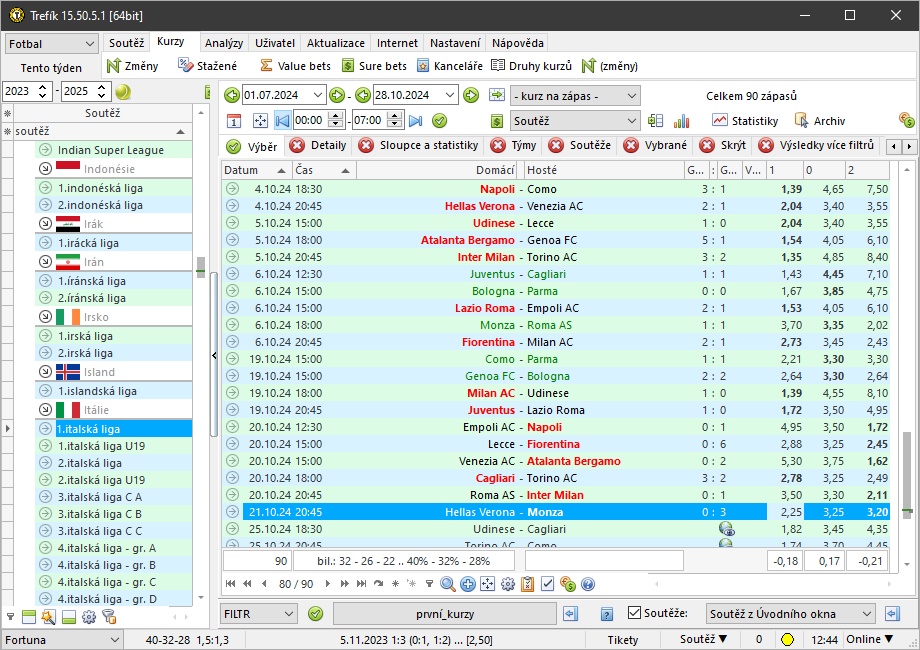This screenshot has width=920, height=650.
Task: Open grid settings gear icon beside the clipboard
Action: click(508, 584)
